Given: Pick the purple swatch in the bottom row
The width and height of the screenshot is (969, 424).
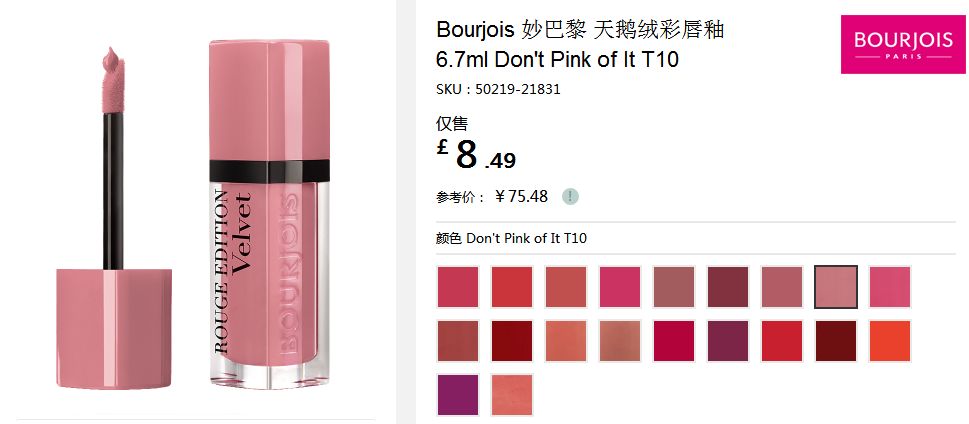Looking at the screenshot, I should [x=458, y=394].
